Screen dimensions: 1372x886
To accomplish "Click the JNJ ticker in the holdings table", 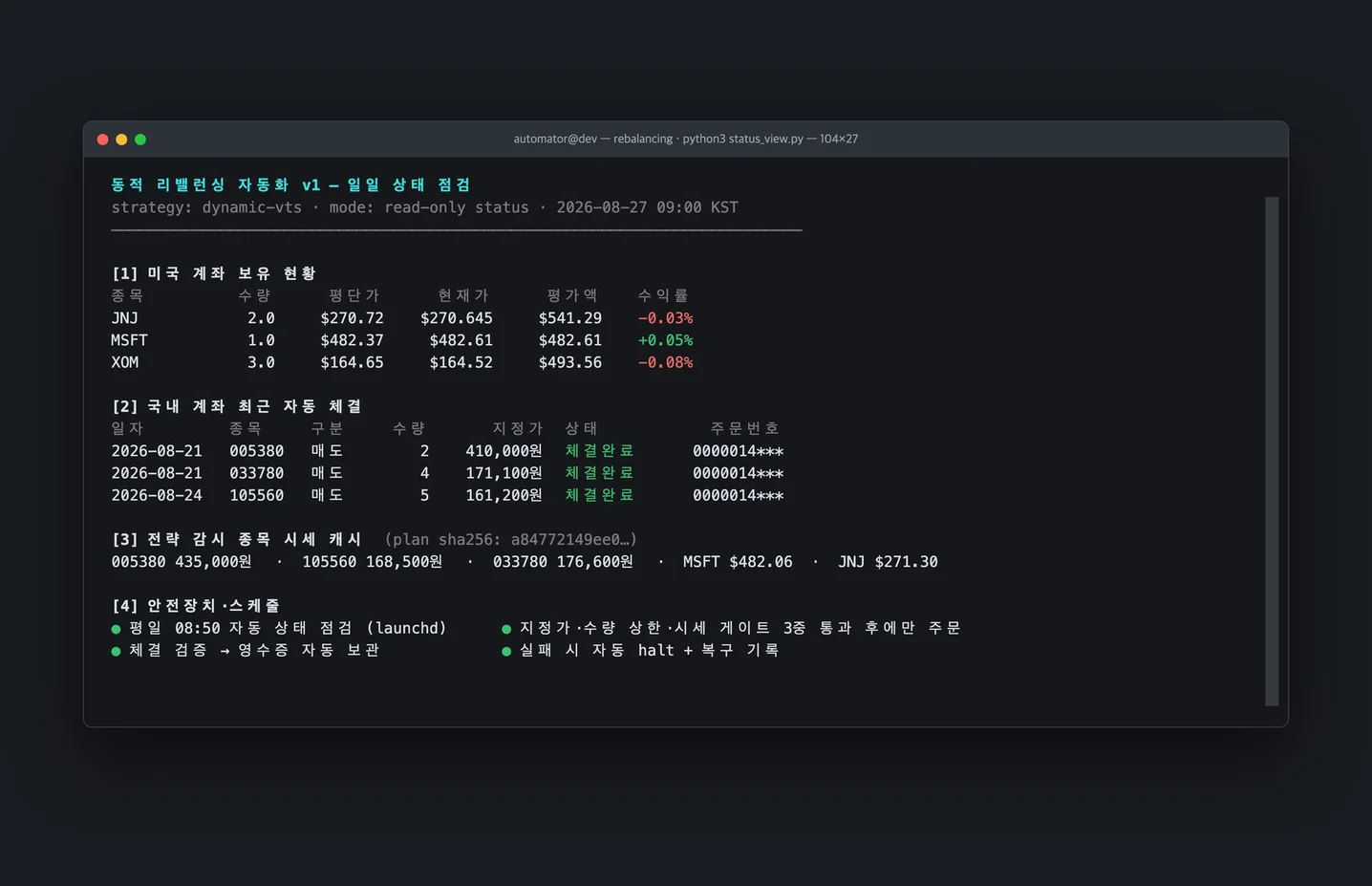I will click(x=124, y=318).
